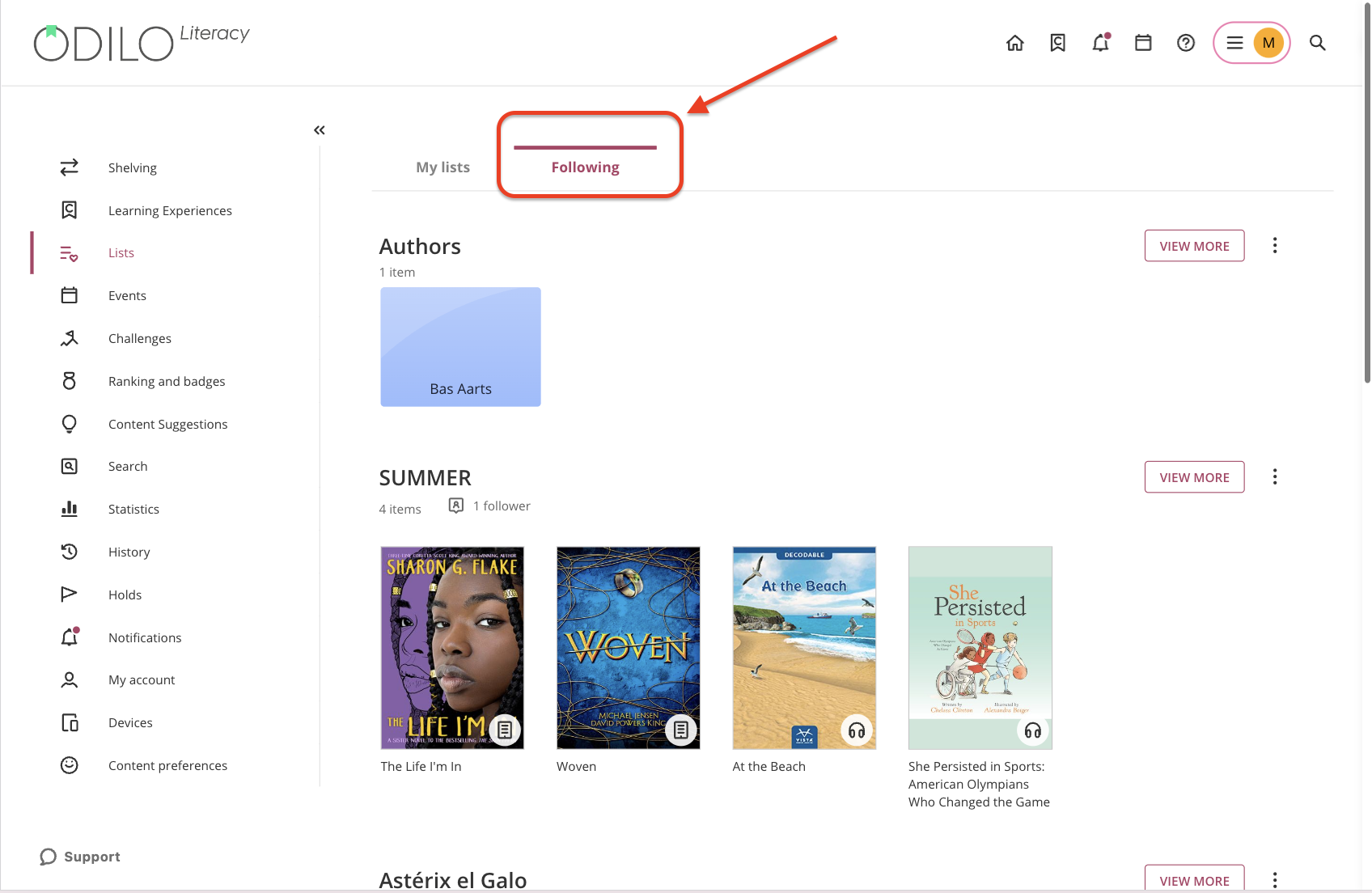Click the orange M profile avatar
The height and width of the screenshot is (893, 1372).
tap(1268, 43)
